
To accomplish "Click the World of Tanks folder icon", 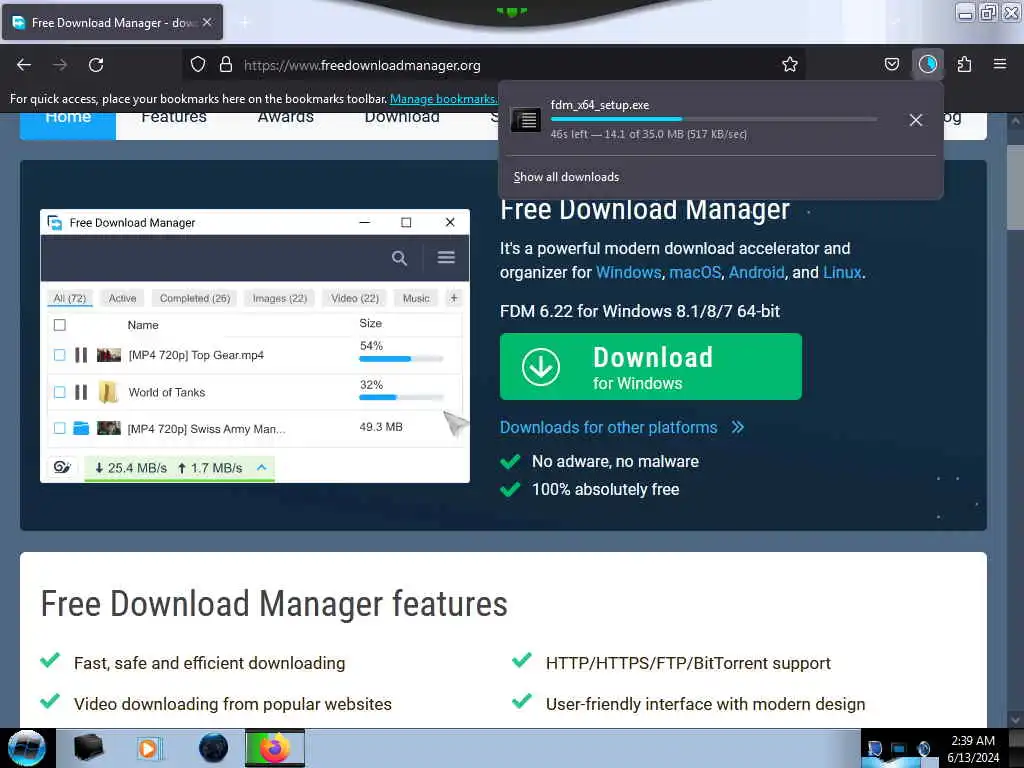I will point(108,392).
